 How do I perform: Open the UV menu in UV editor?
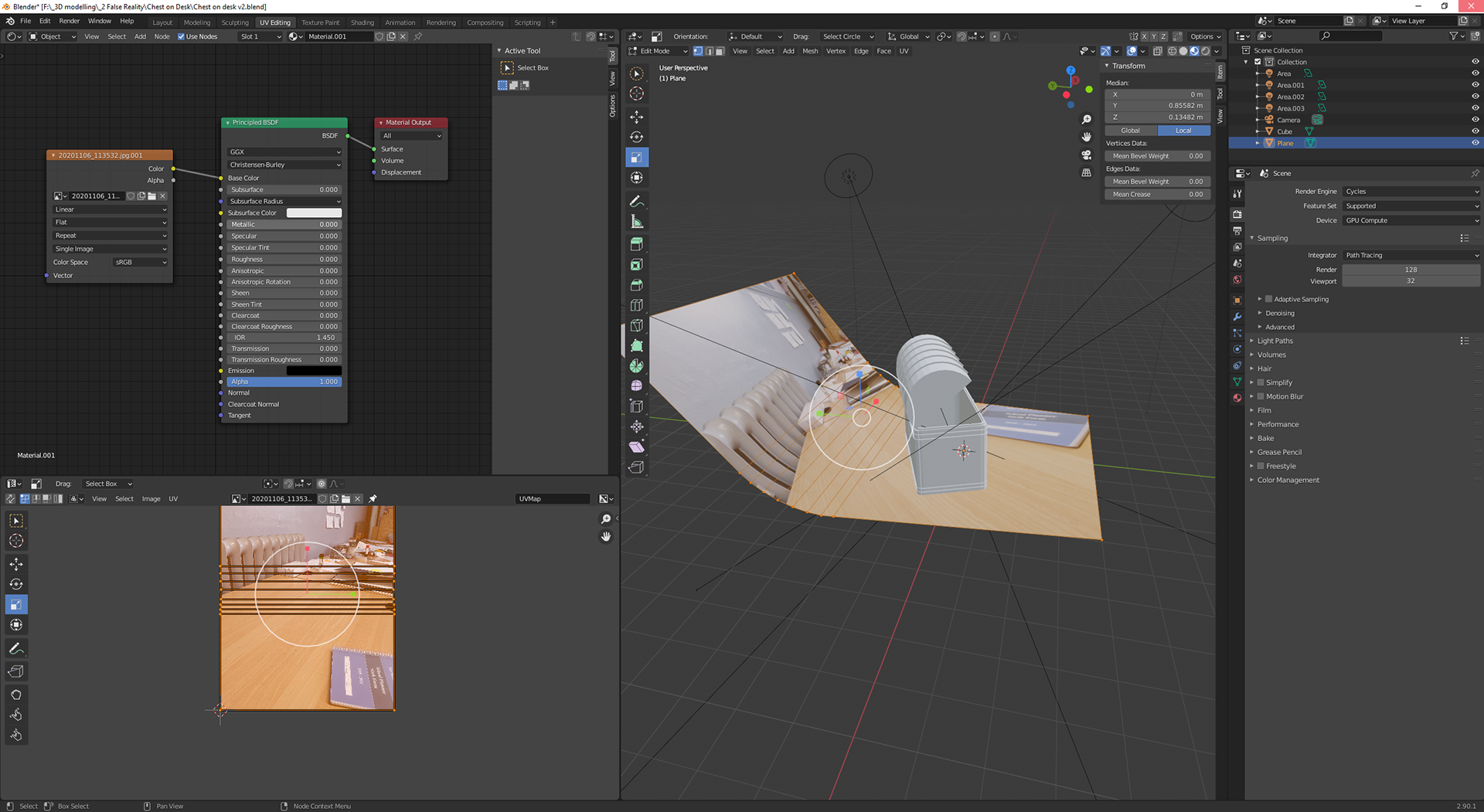click(x=173, y=499)
